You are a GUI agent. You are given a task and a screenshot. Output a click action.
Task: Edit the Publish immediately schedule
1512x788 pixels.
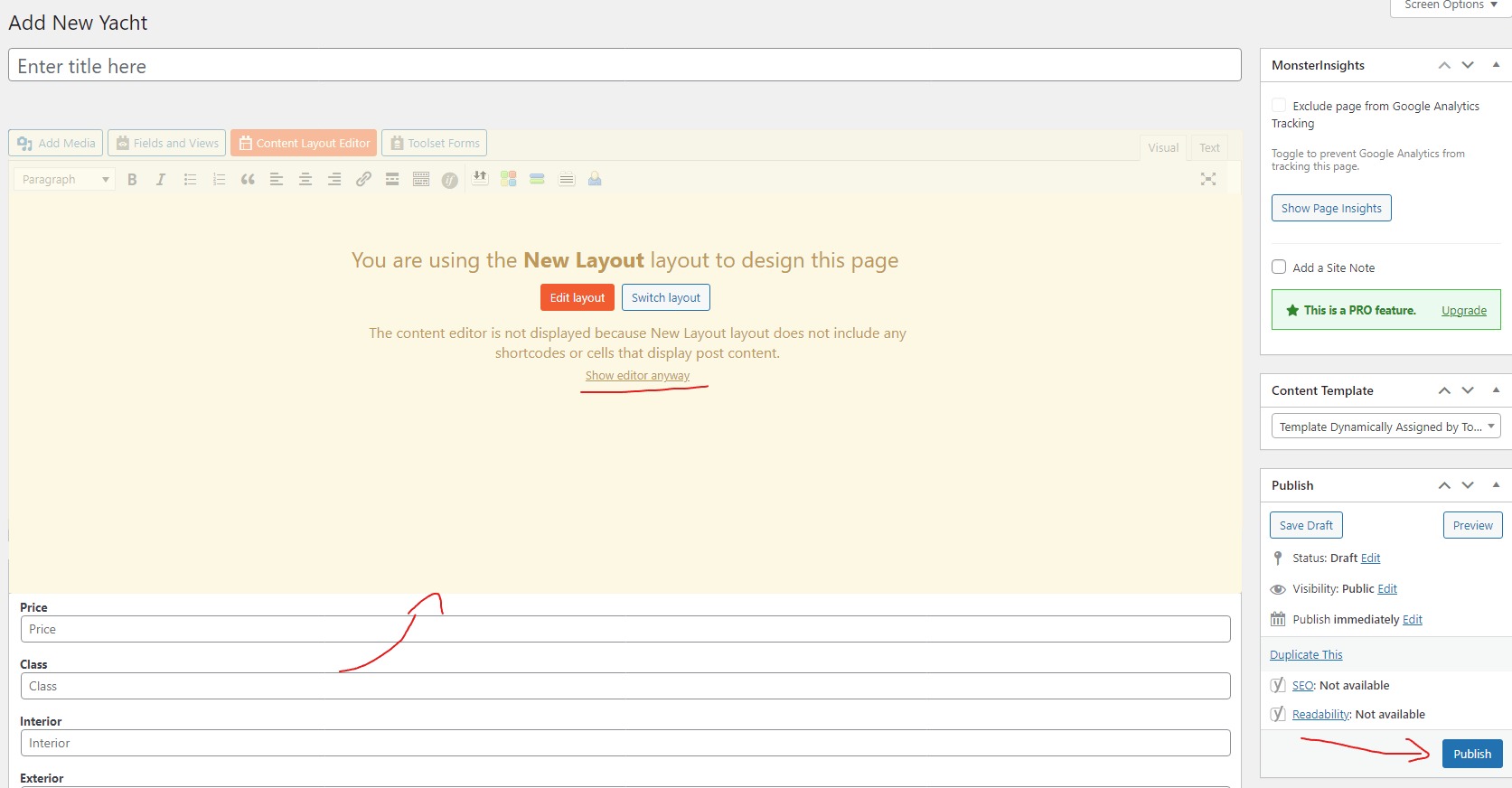pos(1413,620)
